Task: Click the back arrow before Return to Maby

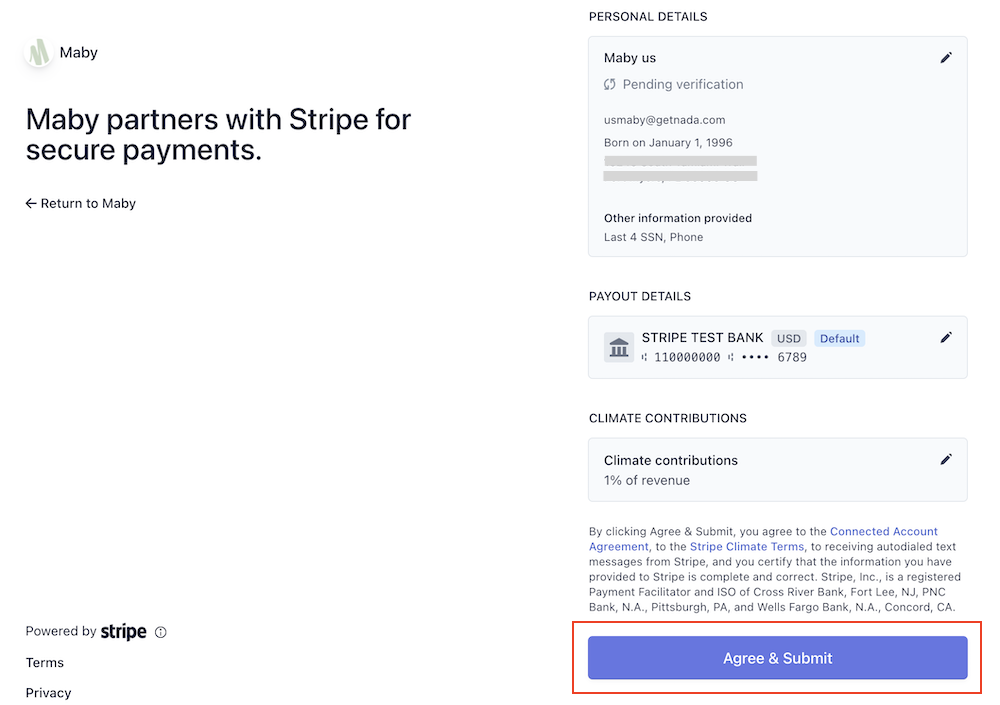Action: coord(31,204)
